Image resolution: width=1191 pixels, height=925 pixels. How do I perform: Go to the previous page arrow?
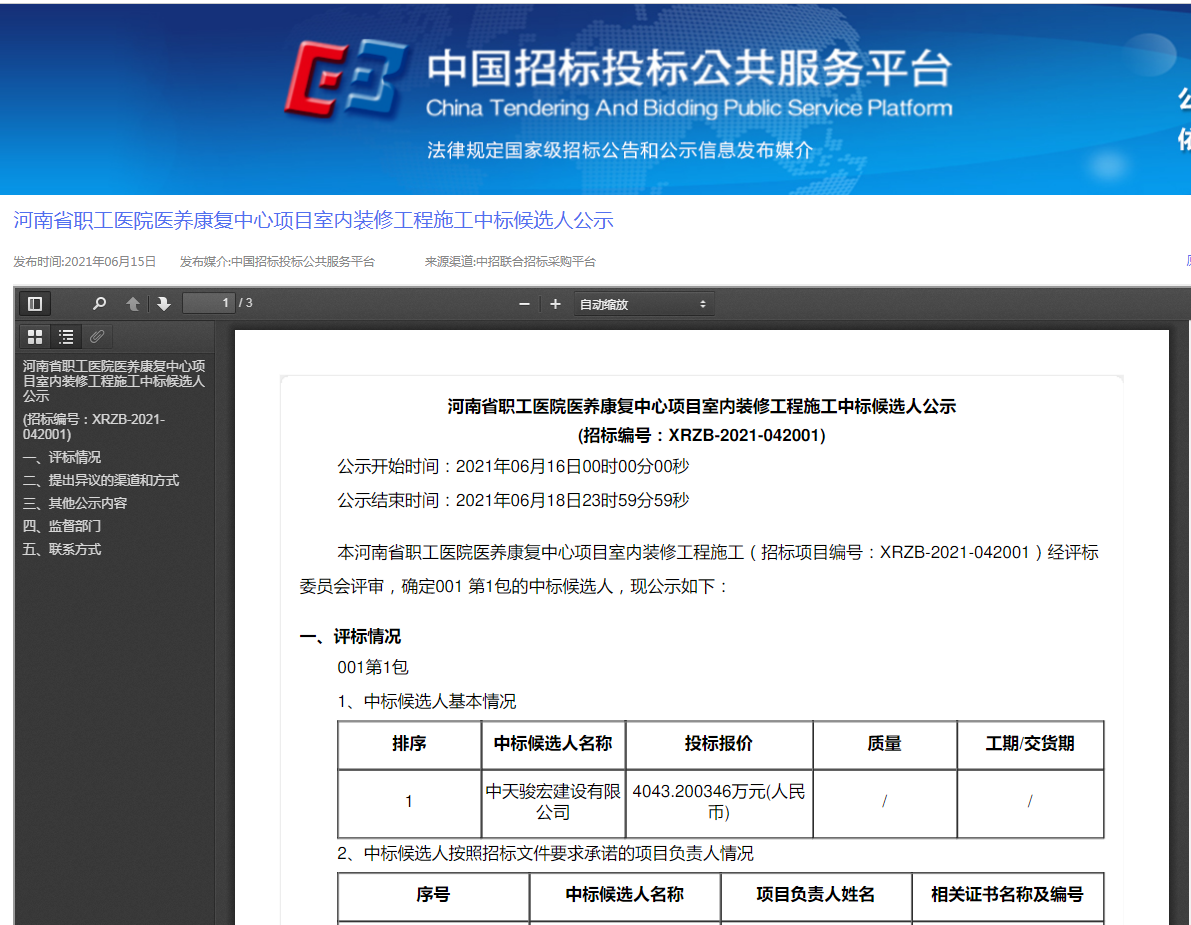click(133, 304)
